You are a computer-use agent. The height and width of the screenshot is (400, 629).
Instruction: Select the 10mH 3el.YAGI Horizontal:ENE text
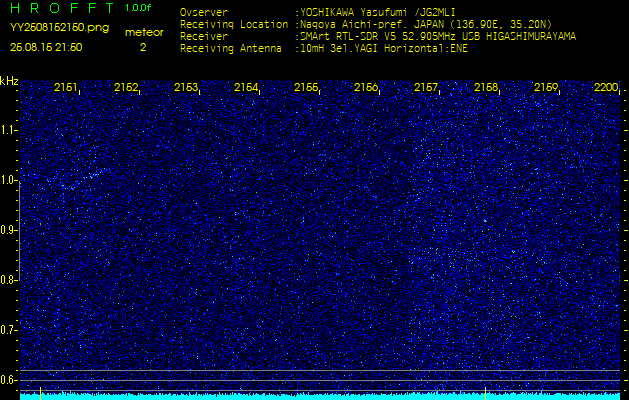[383, 49]
